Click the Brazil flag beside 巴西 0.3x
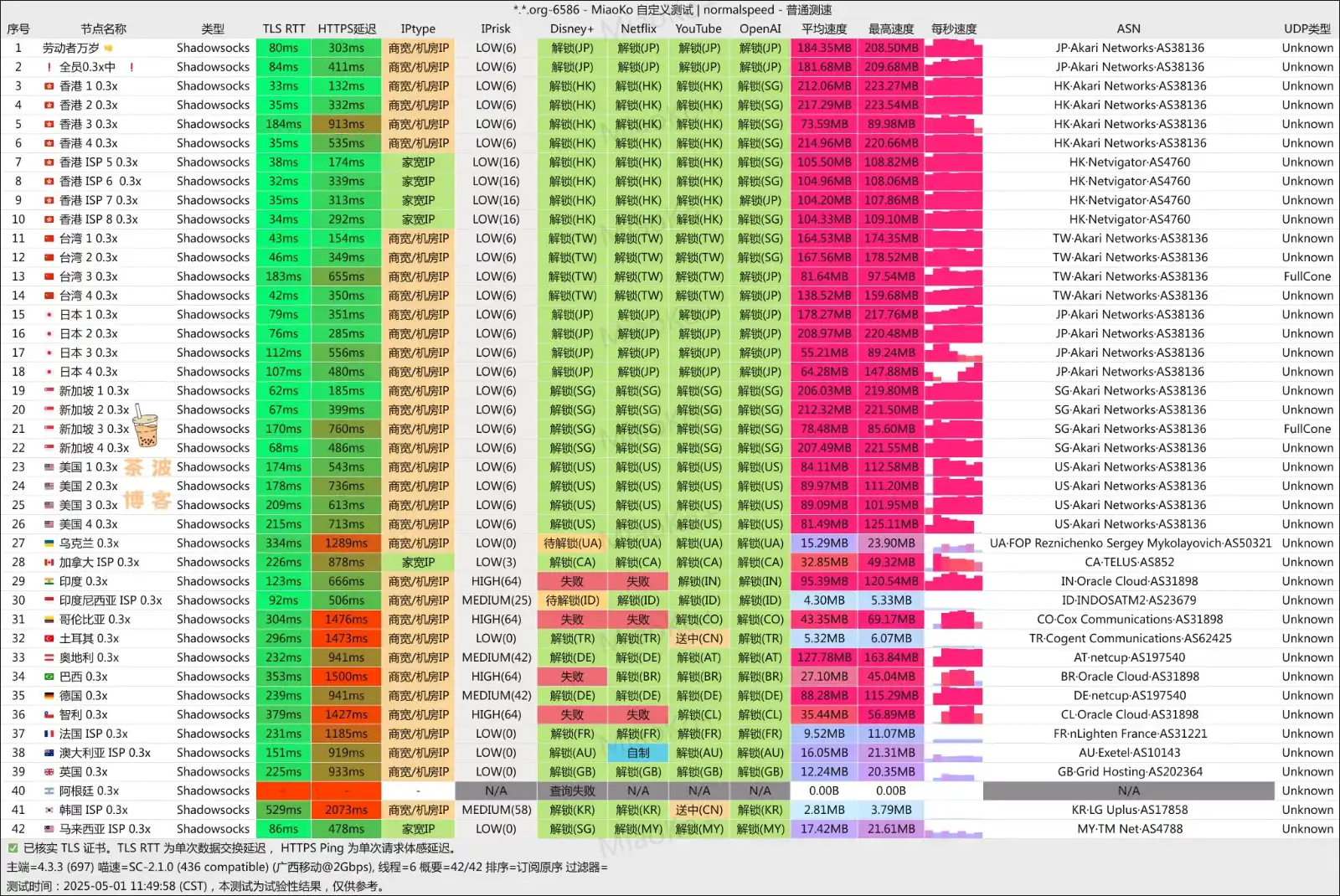 (x=49, y=677)
